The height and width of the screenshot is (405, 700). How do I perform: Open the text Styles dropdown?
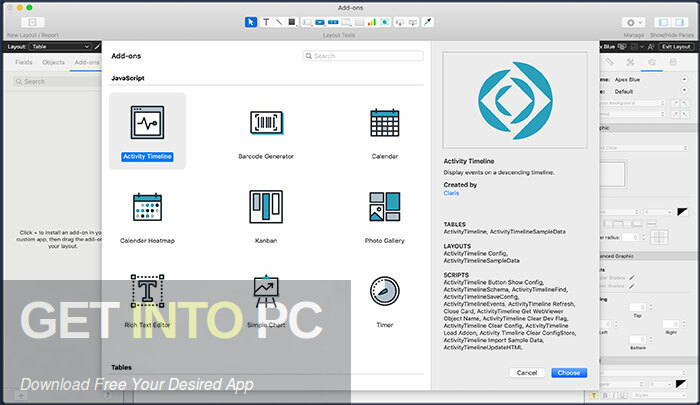coord(658,395)
